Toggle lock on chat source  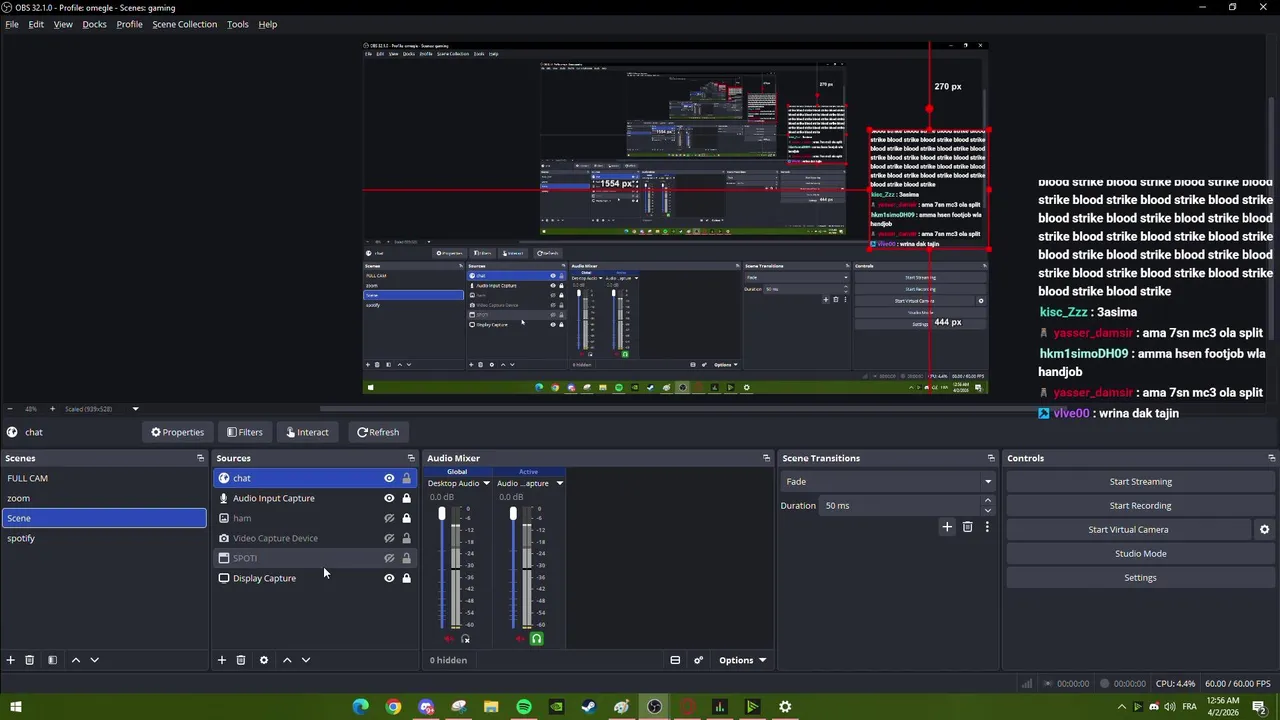pyautogui.click(x=406, y=478)
